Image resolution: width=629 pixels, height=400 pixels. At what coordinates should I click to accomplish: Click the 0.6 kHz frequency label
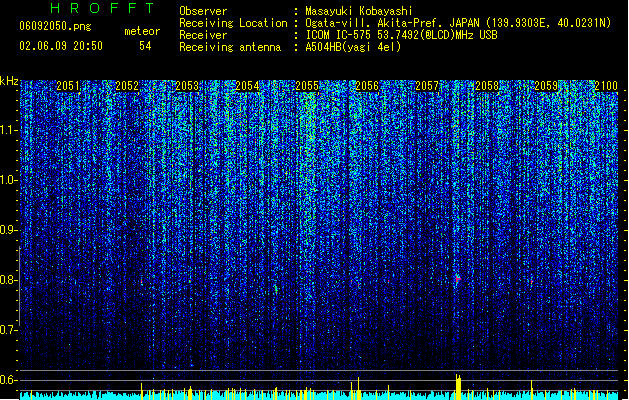tap(8, 380)
